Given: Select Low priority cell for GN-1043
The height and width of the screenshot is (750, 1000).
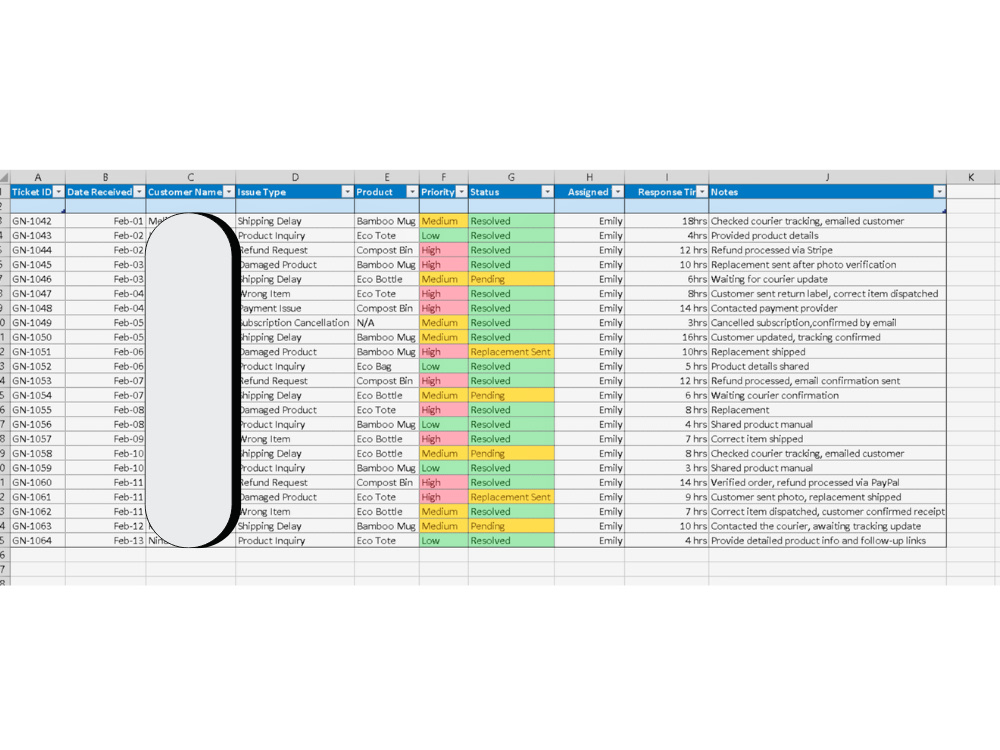Looking at the screenshot, I should coord(444,236).
